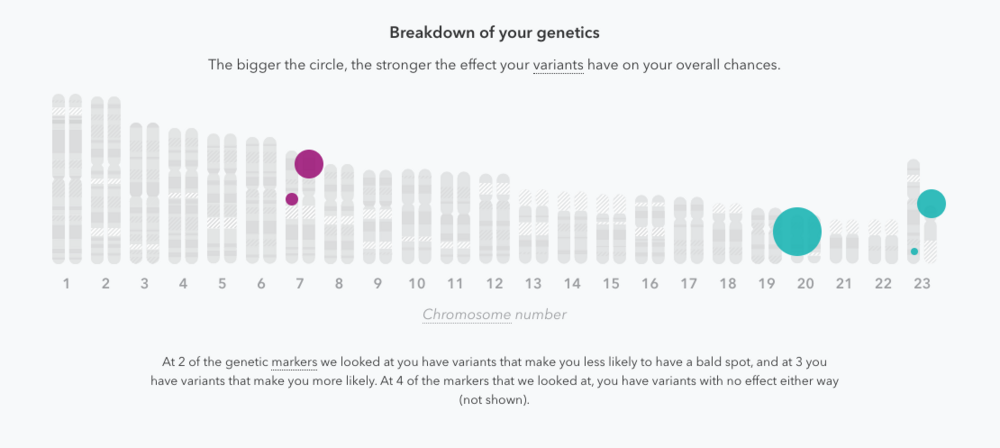Select the number 20 chromosome label
1000x448 pixels.
[x=805, y=283]
